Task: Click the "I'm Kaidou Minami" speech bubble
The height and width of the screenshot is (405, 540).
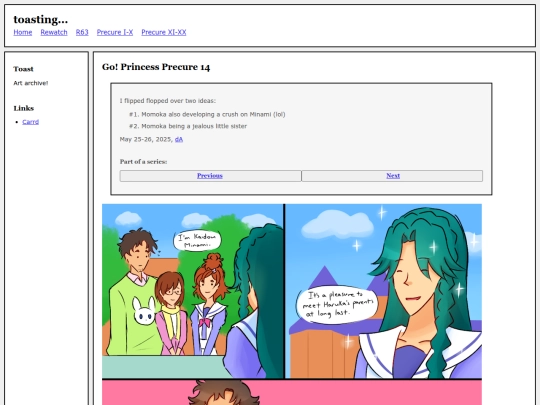Action: (197, 241)
